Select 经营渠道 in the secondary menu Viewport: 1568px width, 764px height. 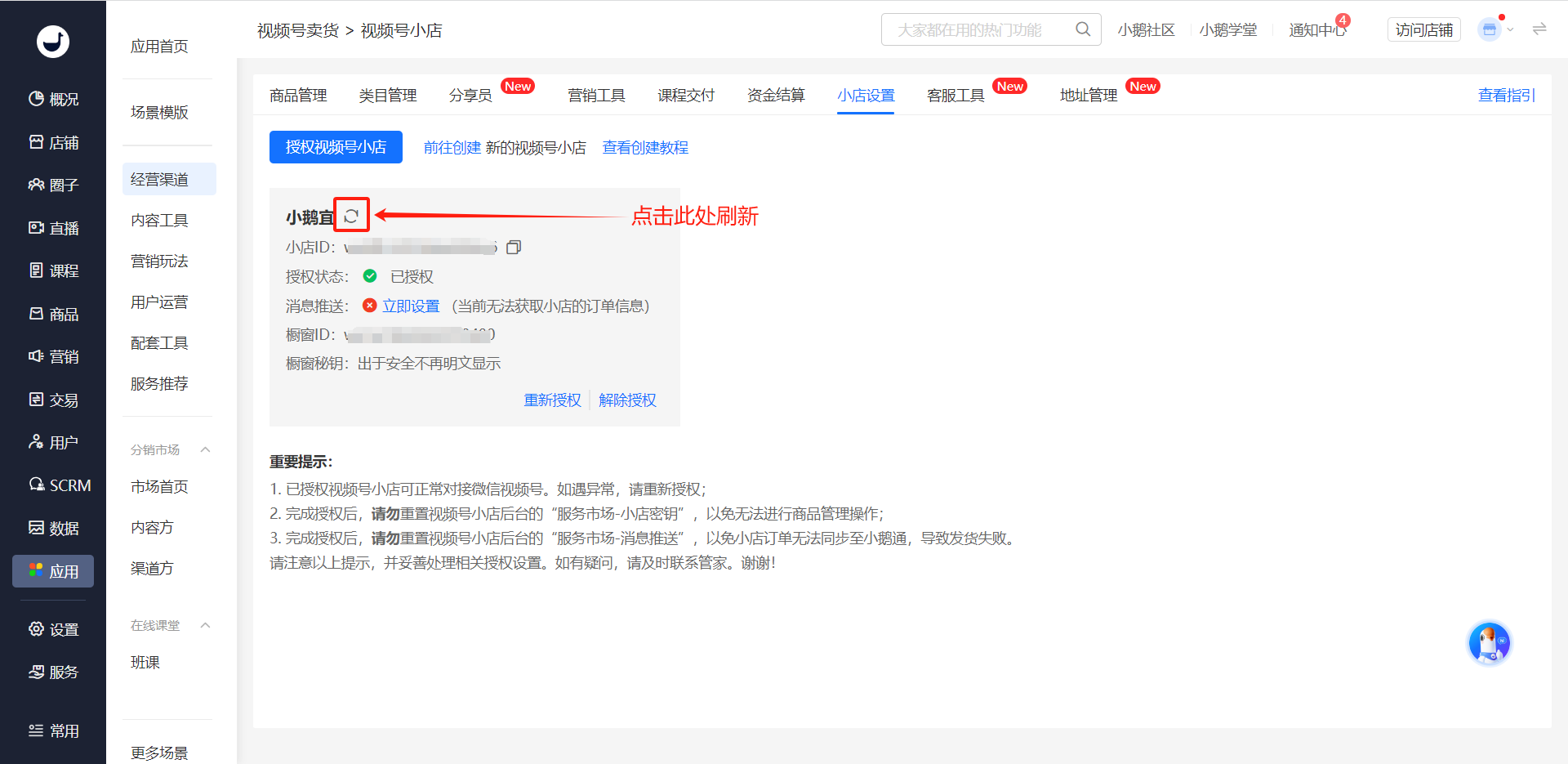click(169, 179)
